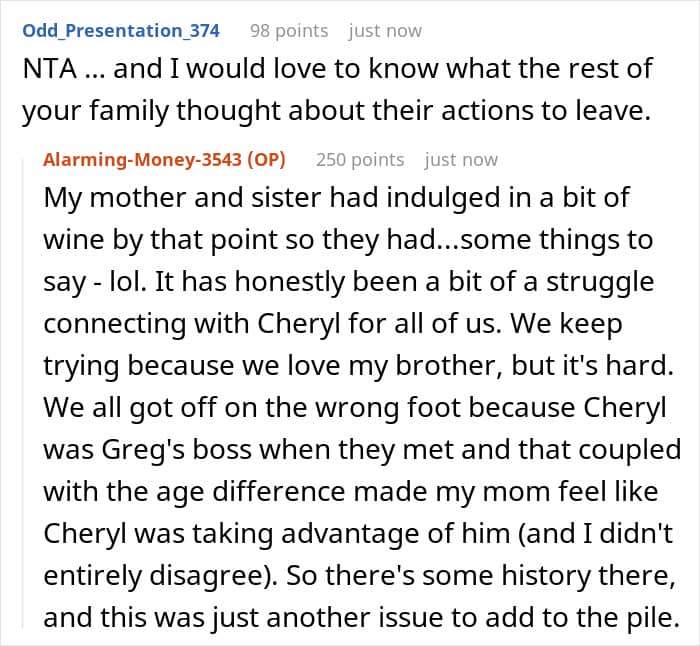
Task: Open top comment's 'just now' timestamp
Action: point(385,31)
